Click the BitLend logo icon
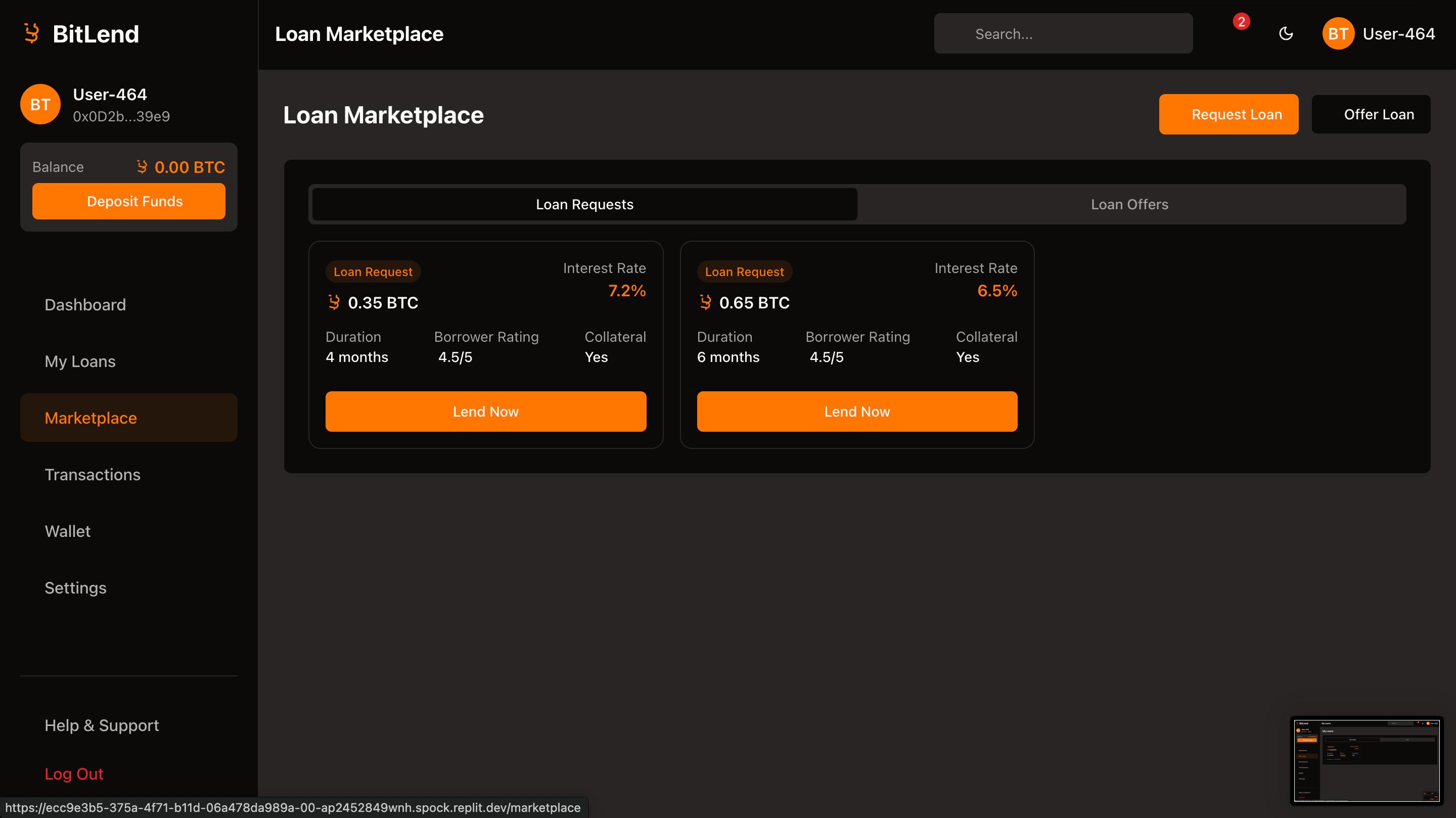Image resolution: width=1456 pixels, height=818 pixels. point(32,33)
